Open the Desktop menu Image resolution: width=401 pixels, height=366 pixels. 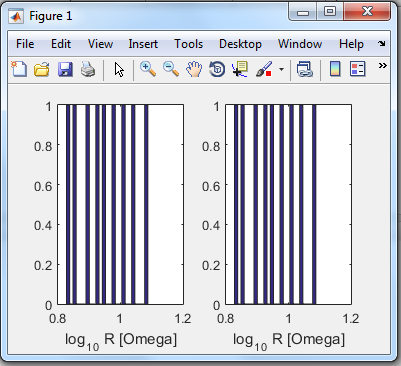pyautogui.click(x=240, y=44)
